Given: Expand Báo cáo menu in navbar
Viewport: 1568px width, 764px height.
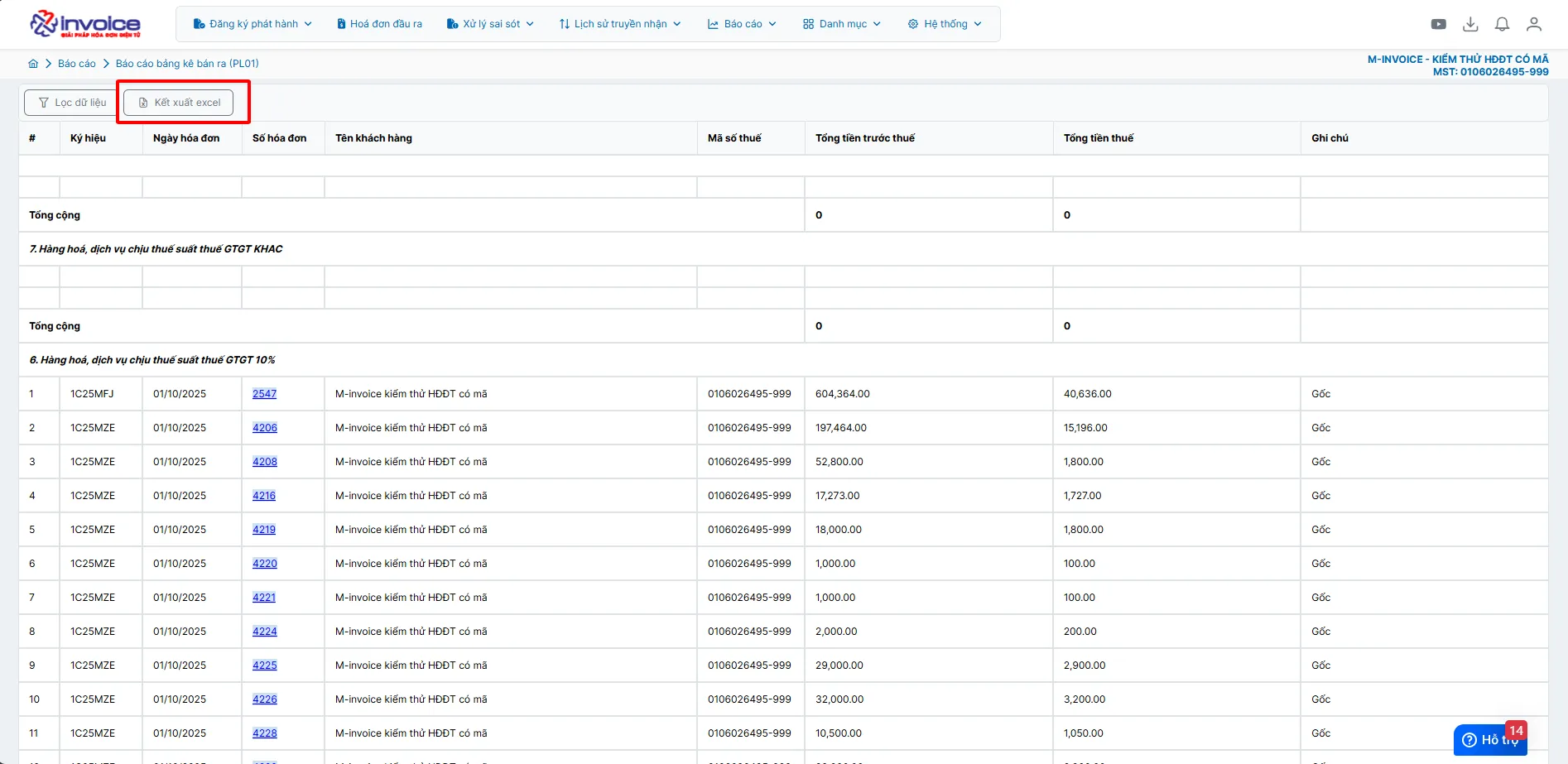Looking at the screenshot, I should pyautogui.click(x=742, y=24).
